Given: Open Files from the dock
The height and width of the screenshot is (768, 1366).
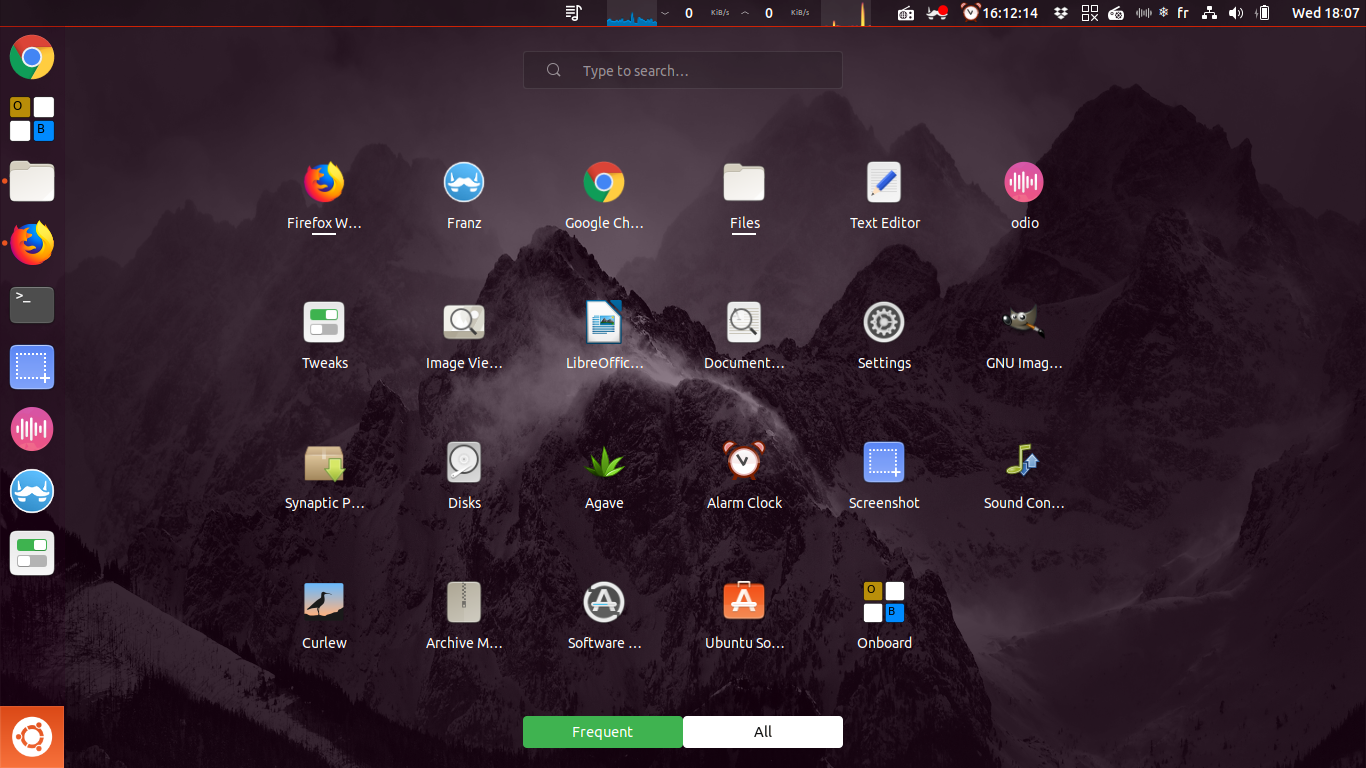Looking at the screenshot, I should 32,181.
